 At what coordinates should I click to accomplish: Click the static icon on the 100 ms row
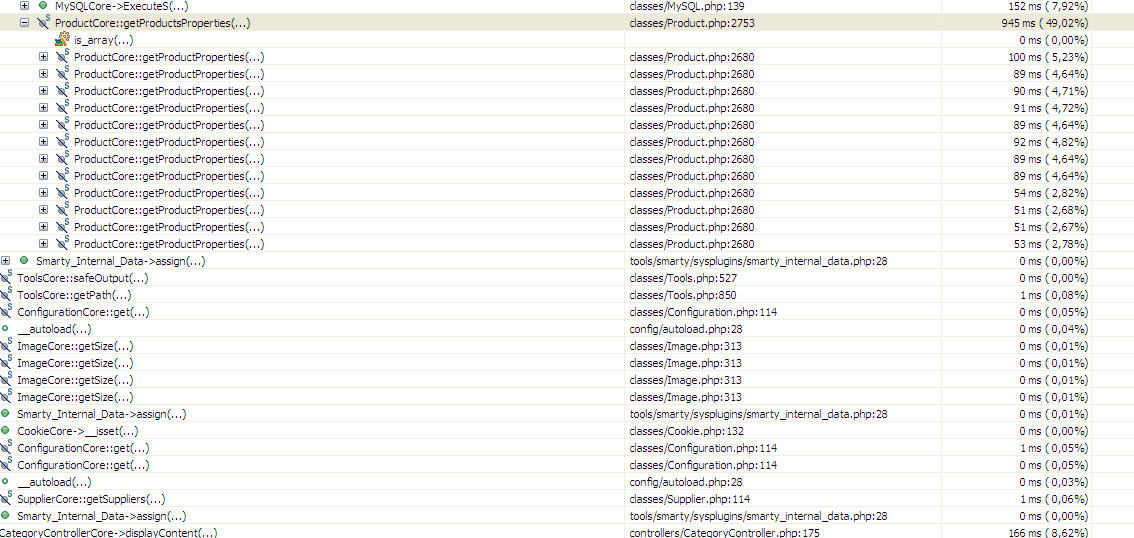(x=62, y=56)
